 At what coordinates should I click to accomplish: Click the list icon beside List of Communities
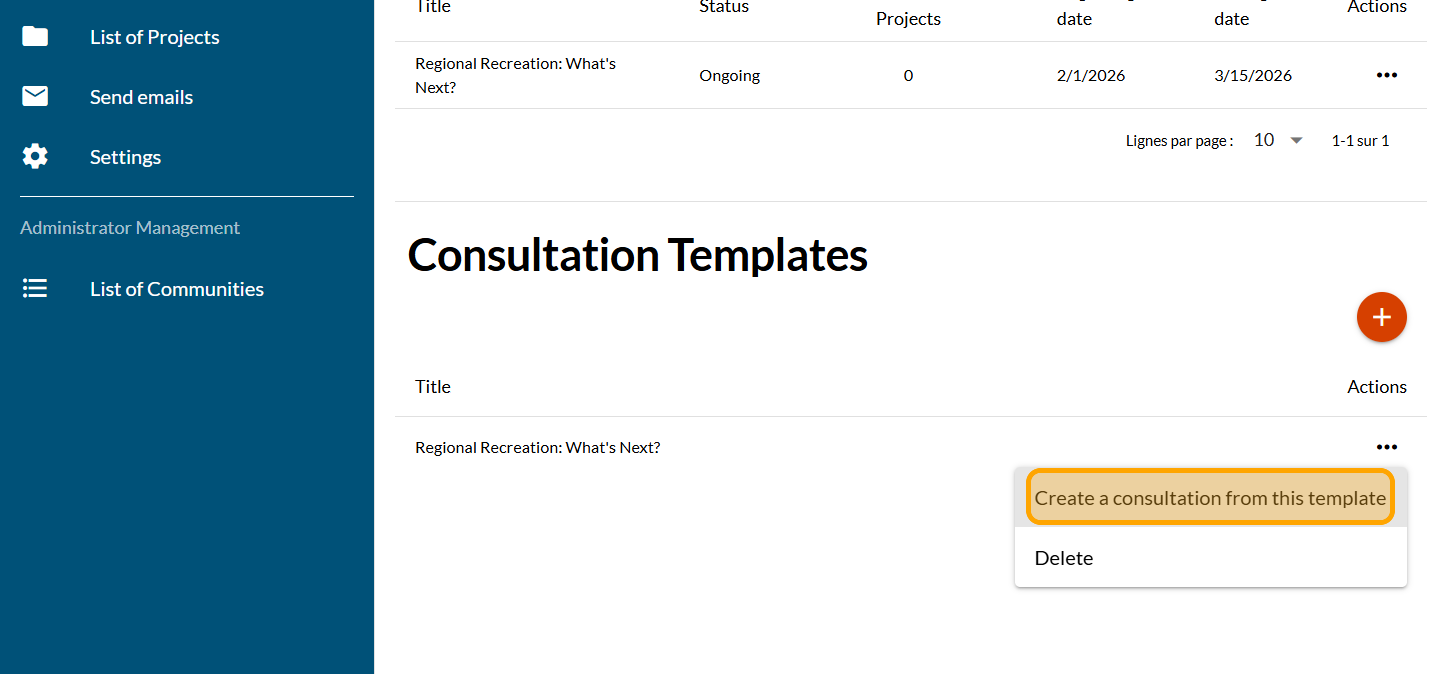(35, 289)
